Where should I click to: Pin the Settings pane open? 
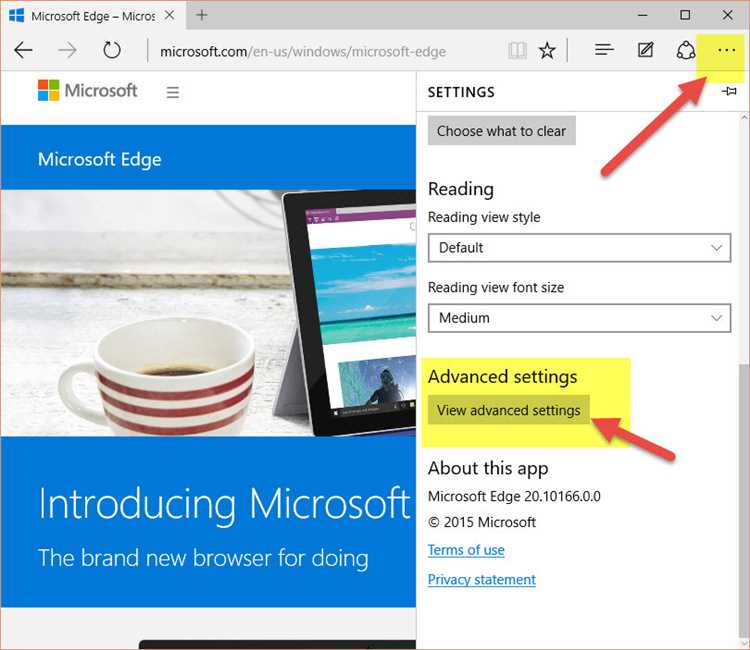(729, 92)
